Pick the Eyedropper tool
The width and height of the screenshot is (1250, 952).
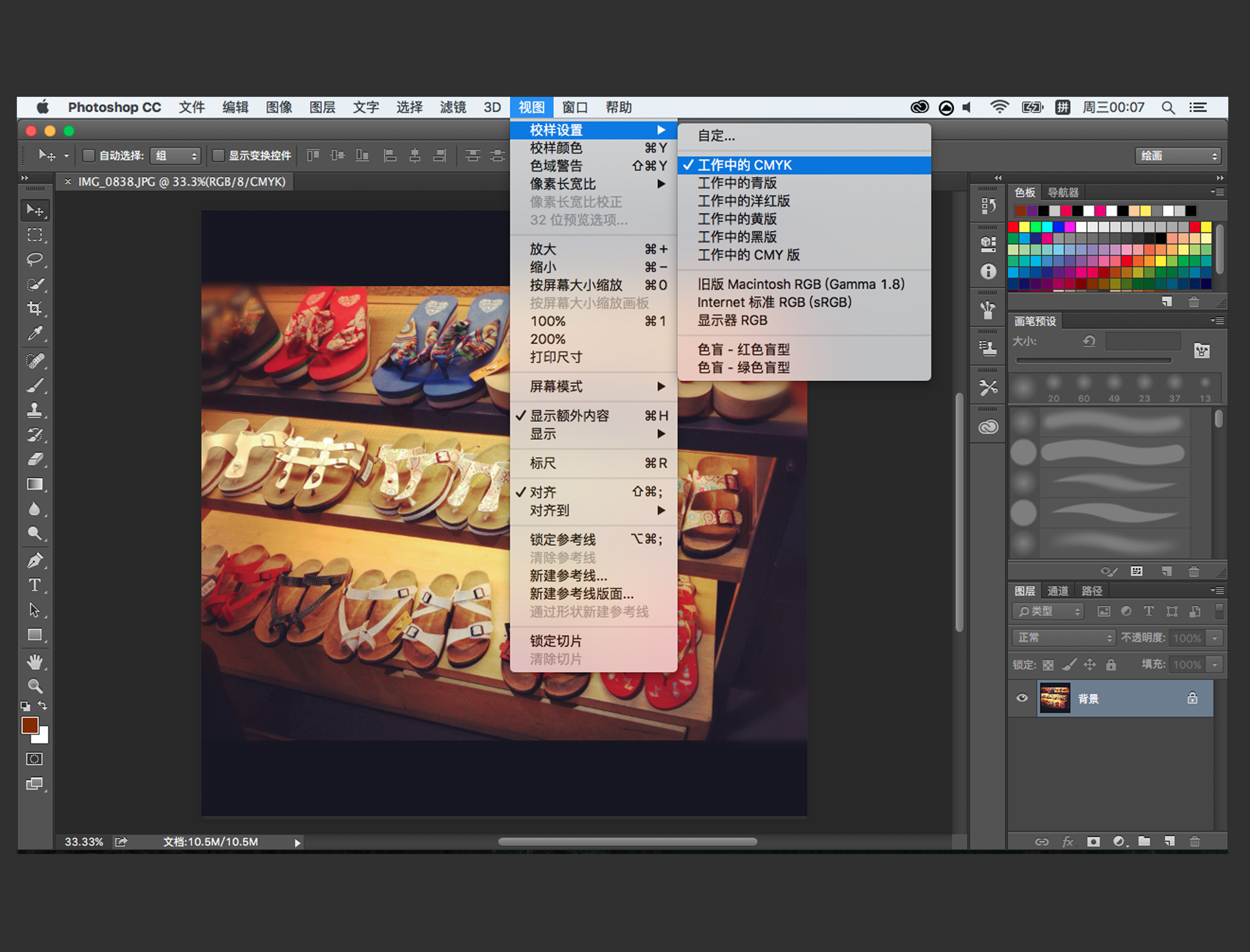tap(35, 334)
